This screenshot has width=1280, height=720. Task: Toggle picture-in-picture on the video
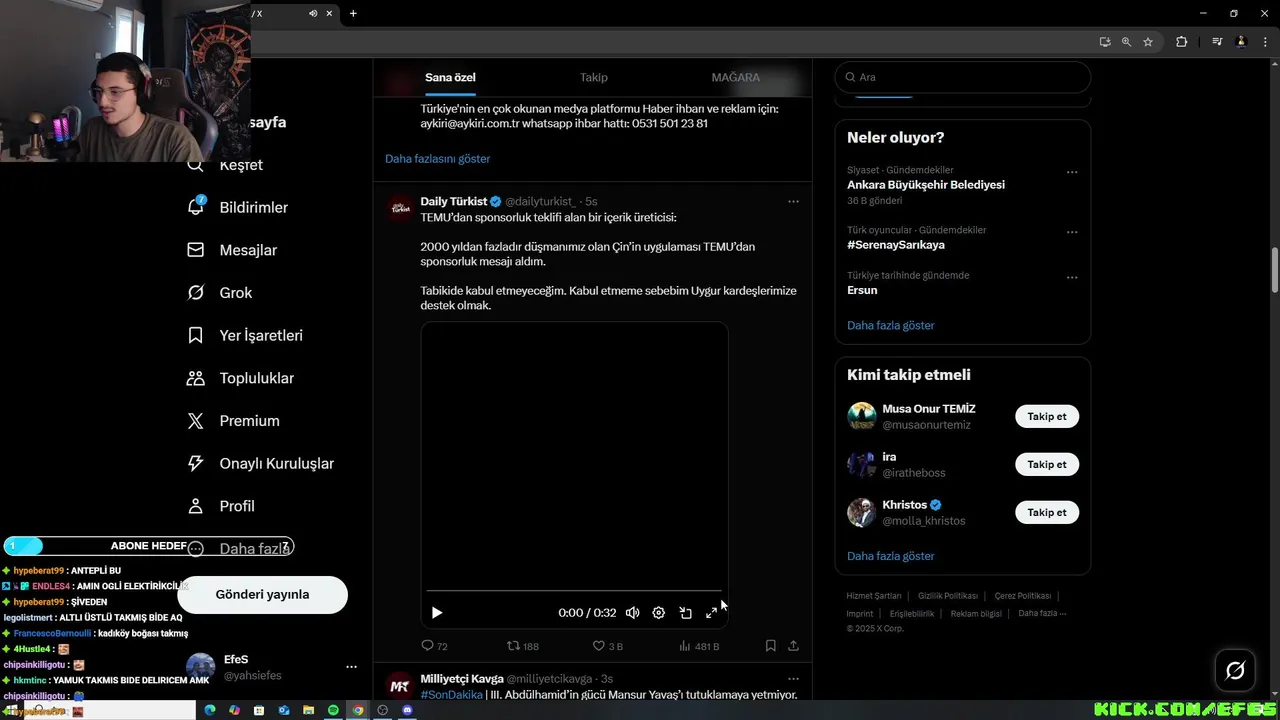pos(685,613)
